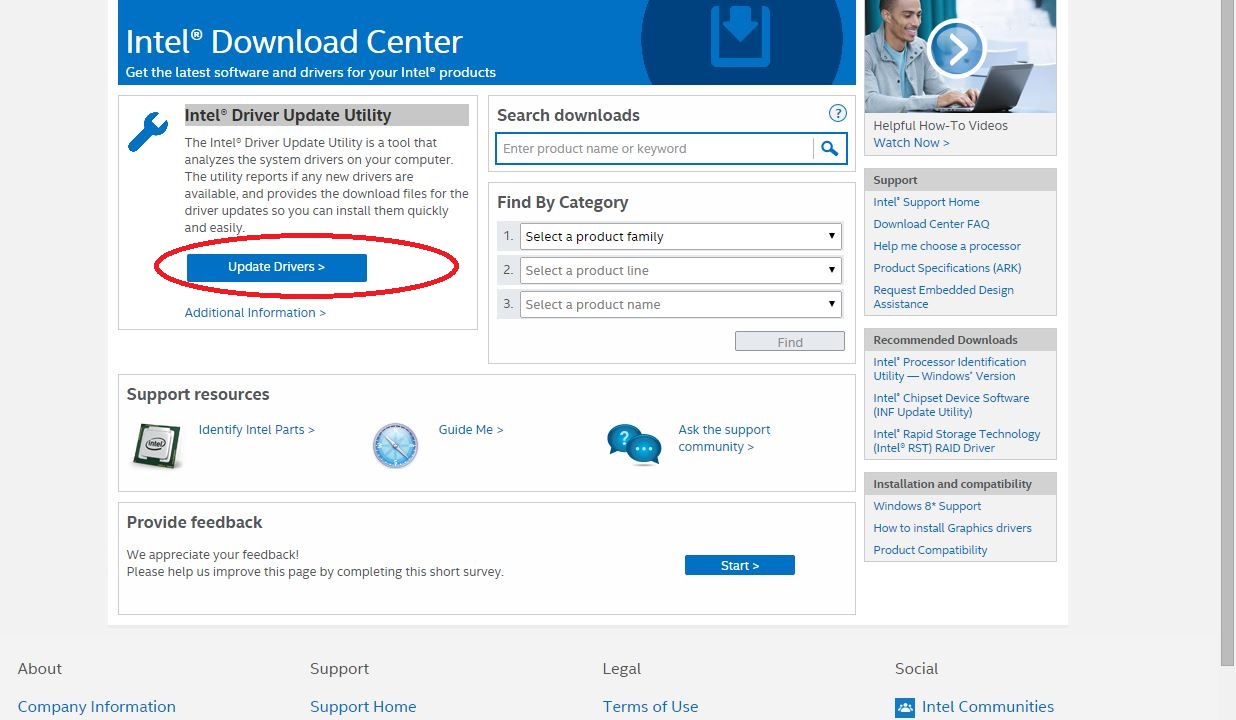Screen dimensions: 1236x720
Task: Open How to install Graphics drivers
Action: click(x=953, y=528)
